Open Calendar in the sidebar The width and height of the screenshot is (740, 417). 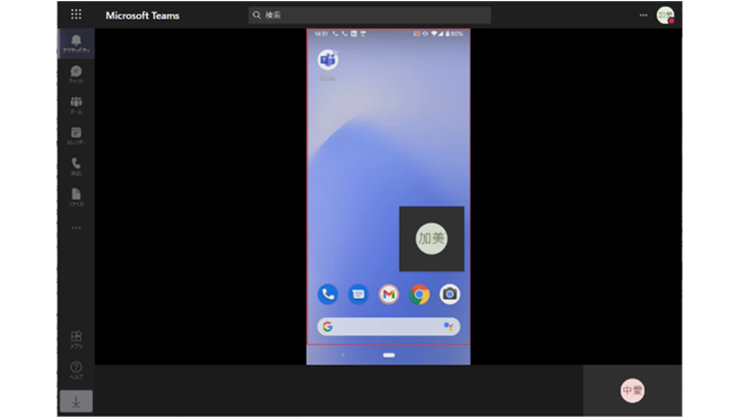(76, 136)
